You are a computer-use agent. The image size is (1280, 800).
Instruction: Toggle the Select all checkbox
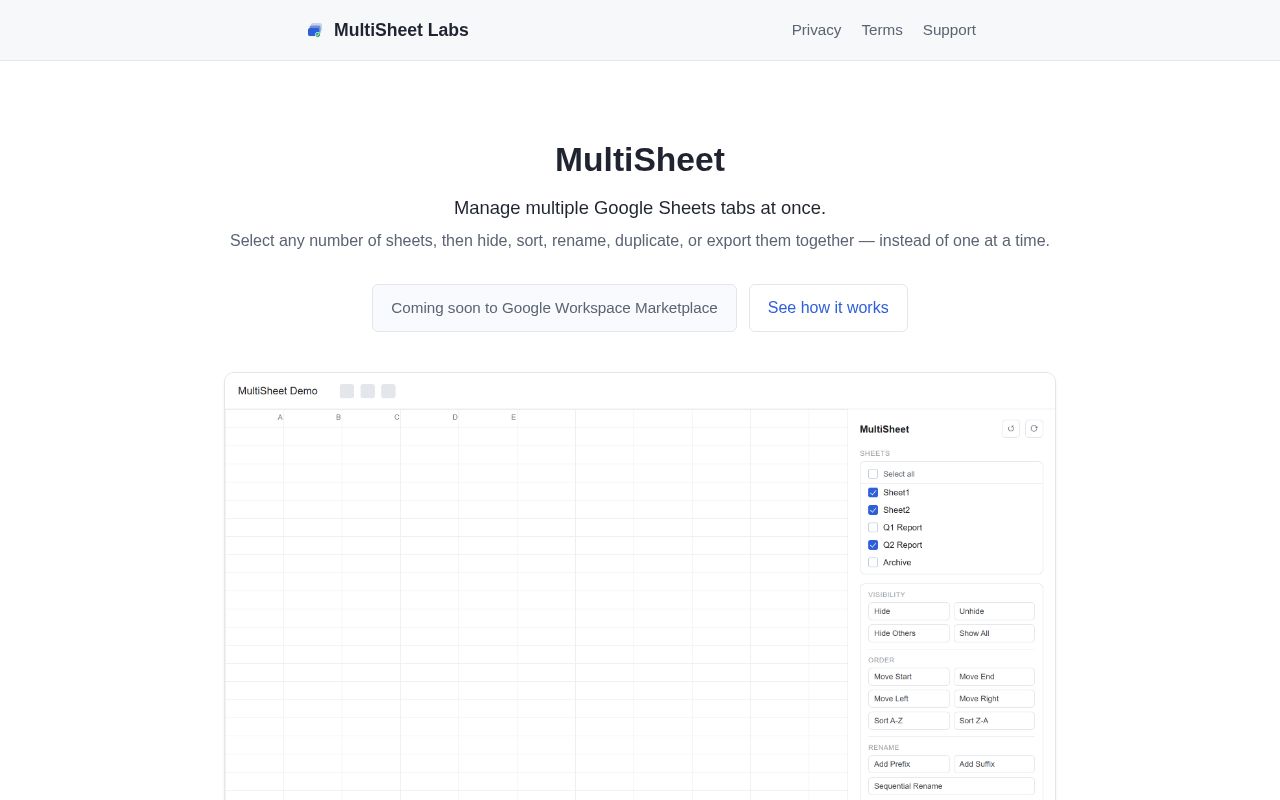coord(873,474)
